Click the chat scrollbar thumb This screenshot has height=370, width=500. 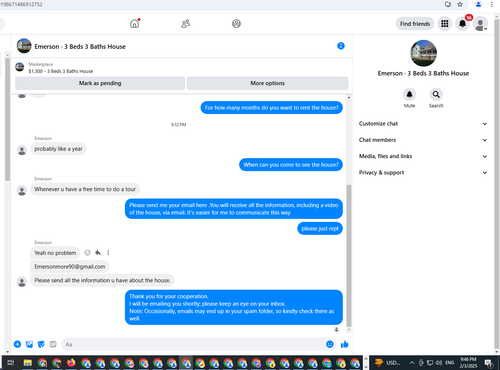[x=349, y=255]
